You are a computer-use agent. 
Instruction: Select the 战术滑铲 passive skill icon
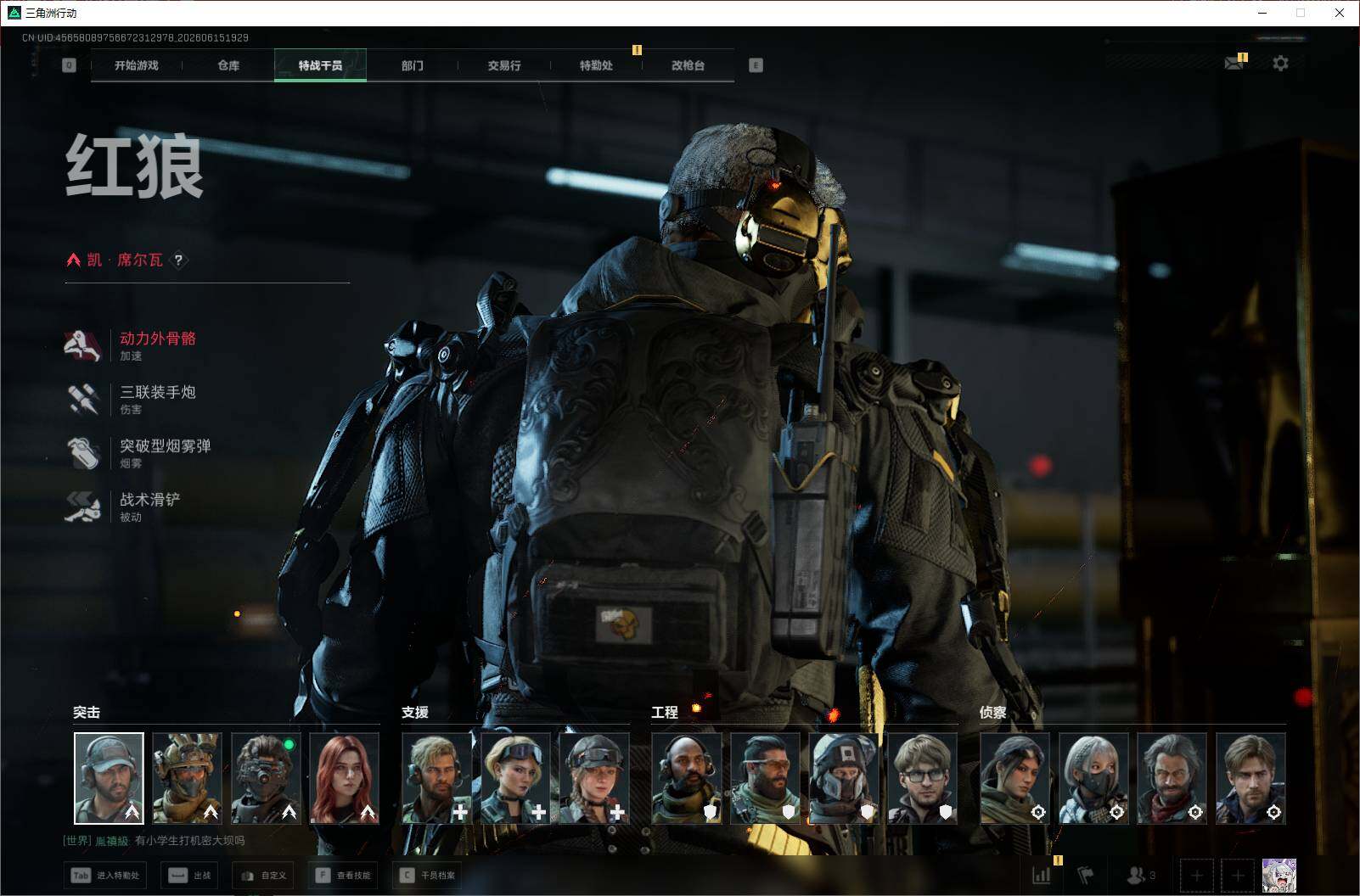tap(83, 507)
